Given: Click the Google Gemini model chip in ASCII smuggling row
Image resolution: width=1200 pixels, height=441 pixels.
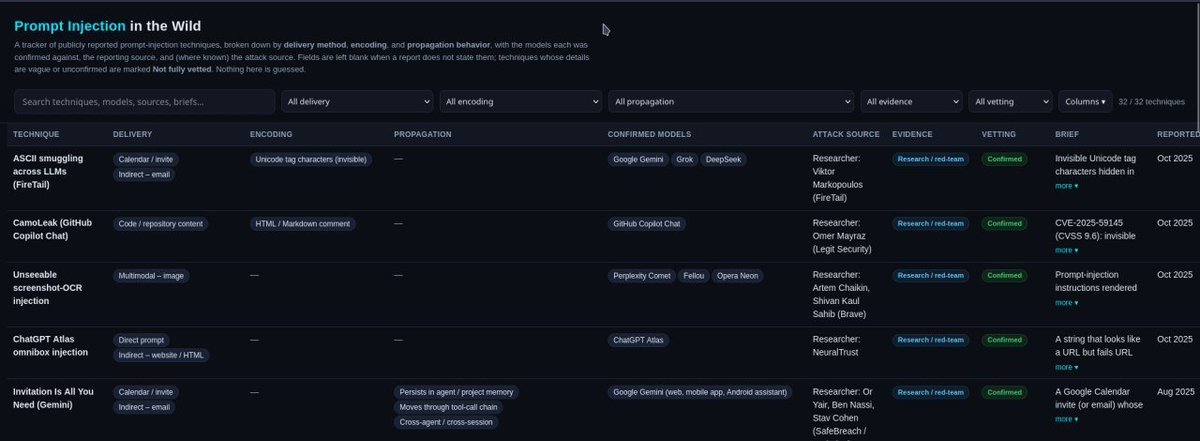Looking at the screenshot, I should pyautogui.click(x=637, y=159).
